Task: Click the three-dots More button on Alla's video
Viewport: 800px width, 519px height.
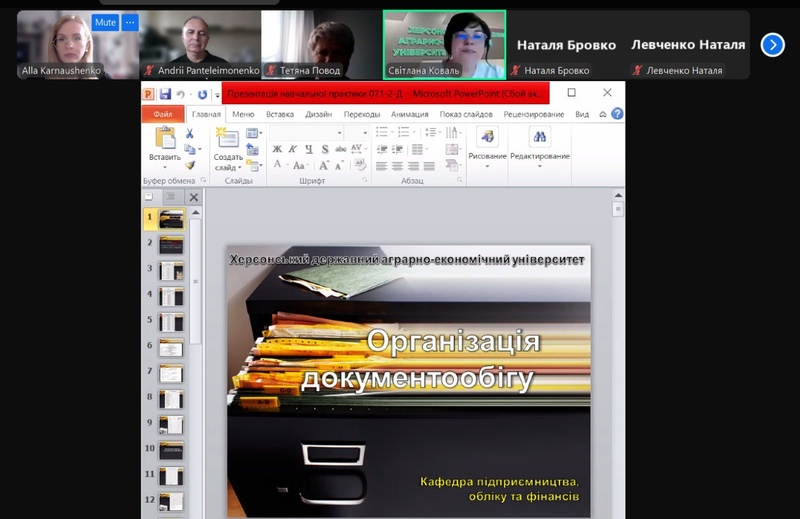Action: (x=130, y=22)
